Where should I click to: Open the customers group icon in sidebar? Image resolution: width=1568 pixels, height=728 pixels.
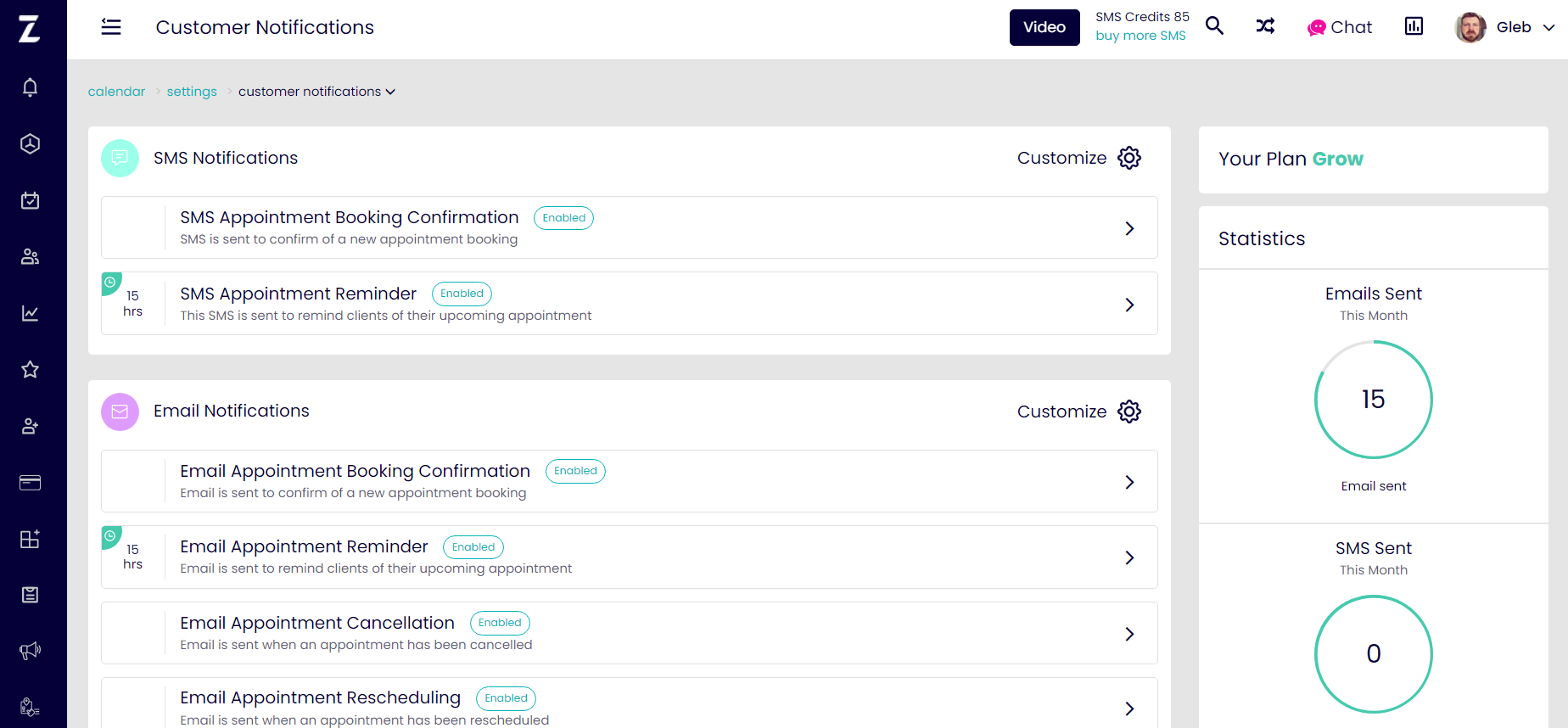30,257
